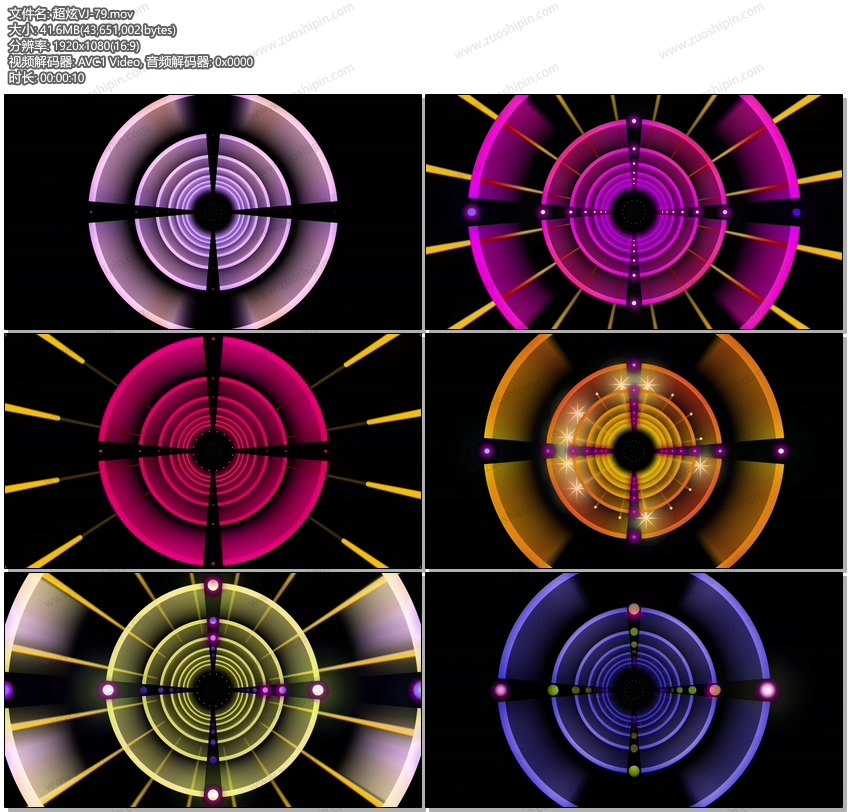
Task: Open the lavender ring thumbnail frame
Action: [x=213, y=212]
